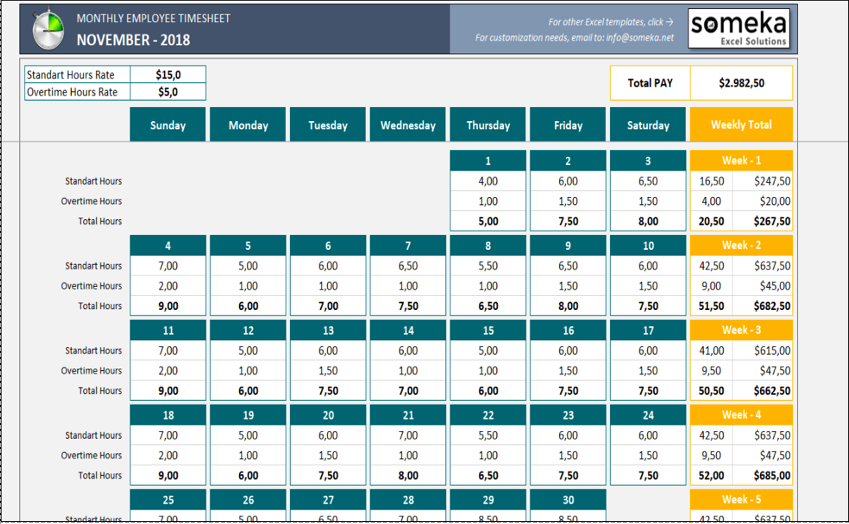Select the Standart Hours Rate value cell
Viewport: 849px width, 524px height.
click(167, 74)
